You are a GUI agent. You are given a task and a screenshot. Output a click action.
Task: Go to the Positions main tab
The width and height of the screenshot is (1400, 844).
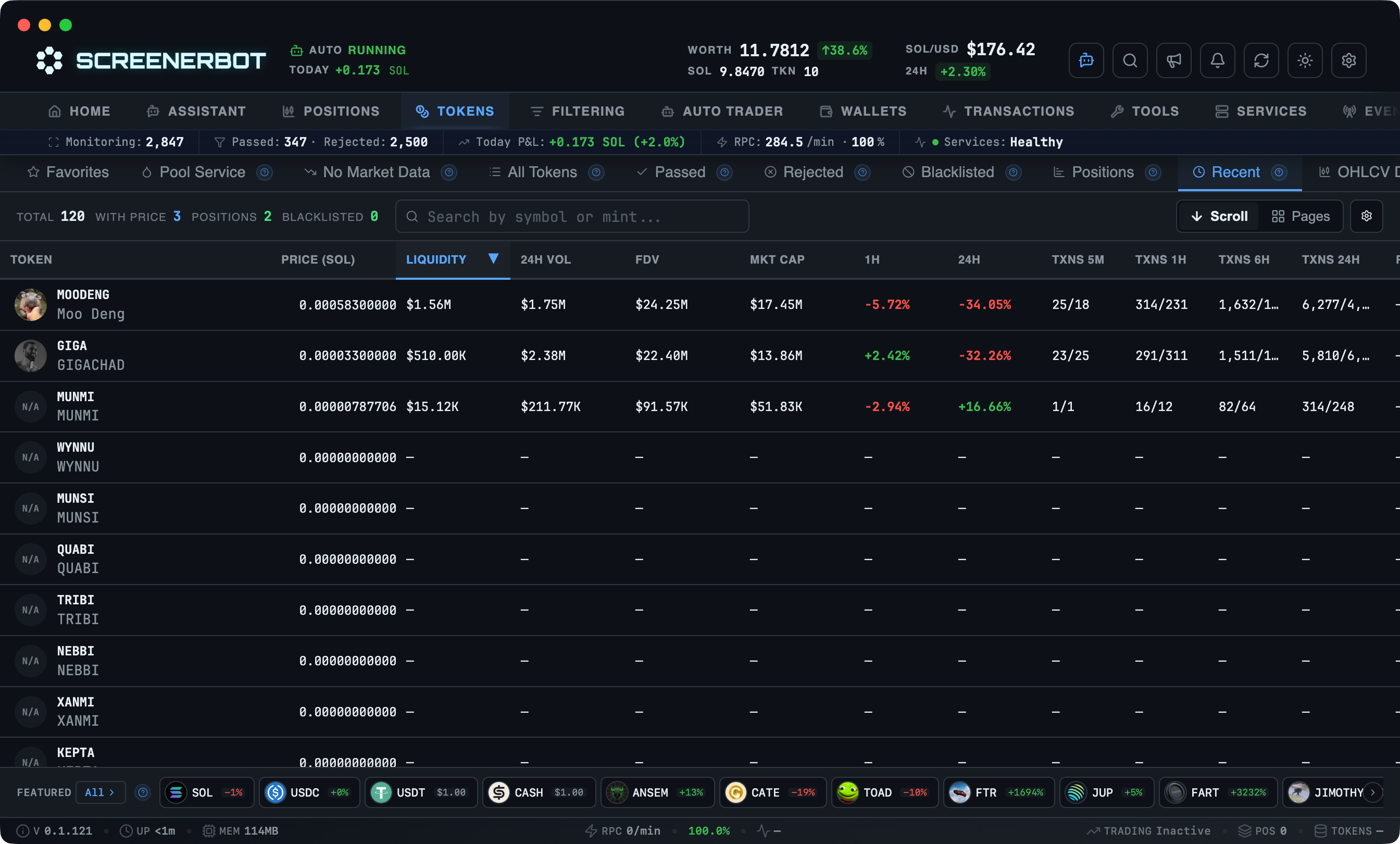click(331, 111)
